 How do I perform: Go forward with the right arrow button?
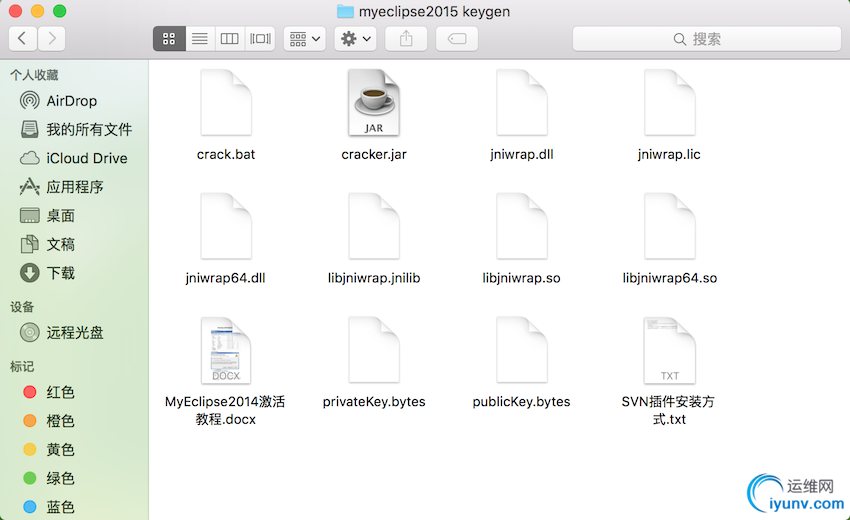tap(51, 38)
